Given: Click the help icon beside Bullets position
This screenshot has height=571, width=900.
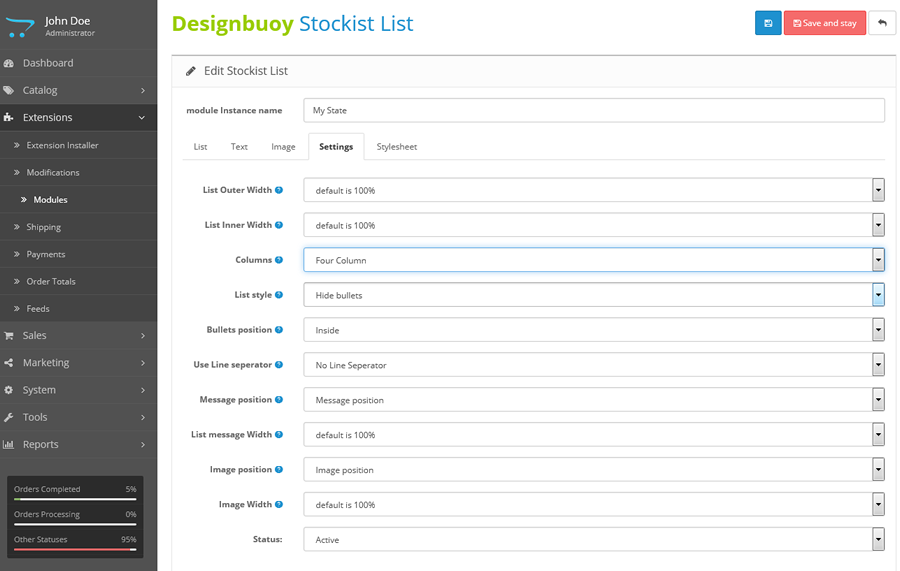Looking at the screenshot, I should click(279, 330).
